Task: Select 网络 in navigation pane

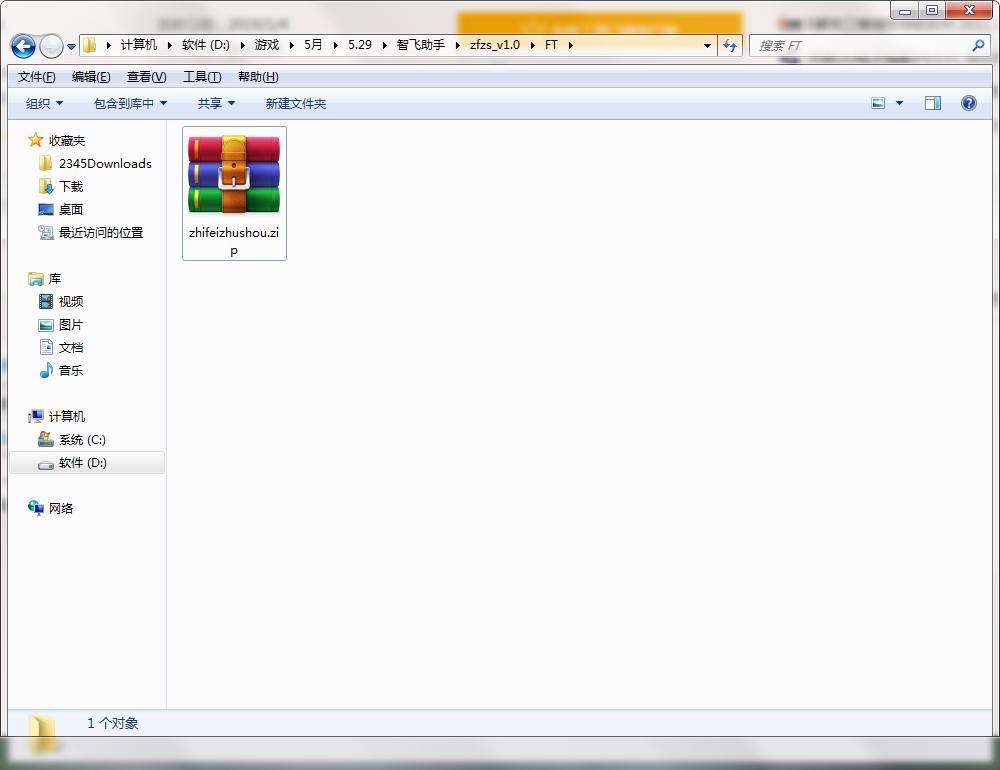Action: point(61,508)
